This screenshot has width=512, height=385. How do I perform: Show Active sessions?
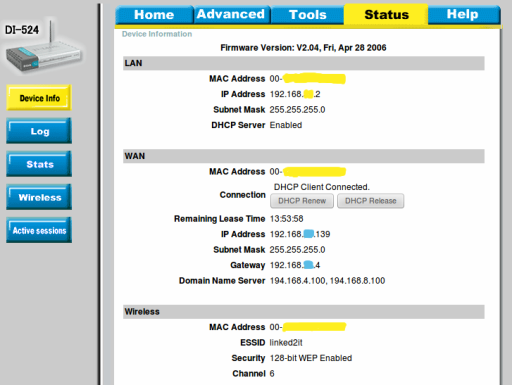pyautogui.click(x=39, y=230)
